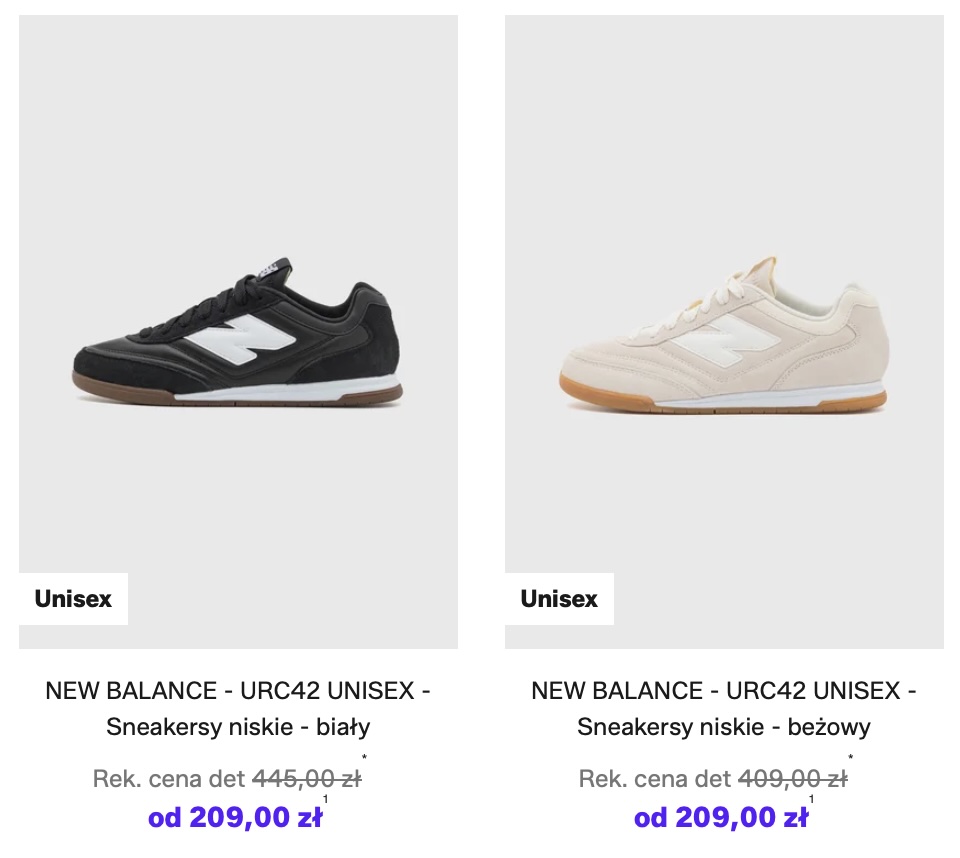The height and width of the screenshot is (858, 960).
Task: Open the URC42 Sneakersy niskie - beżowy title link
Action: click(724, 708)
